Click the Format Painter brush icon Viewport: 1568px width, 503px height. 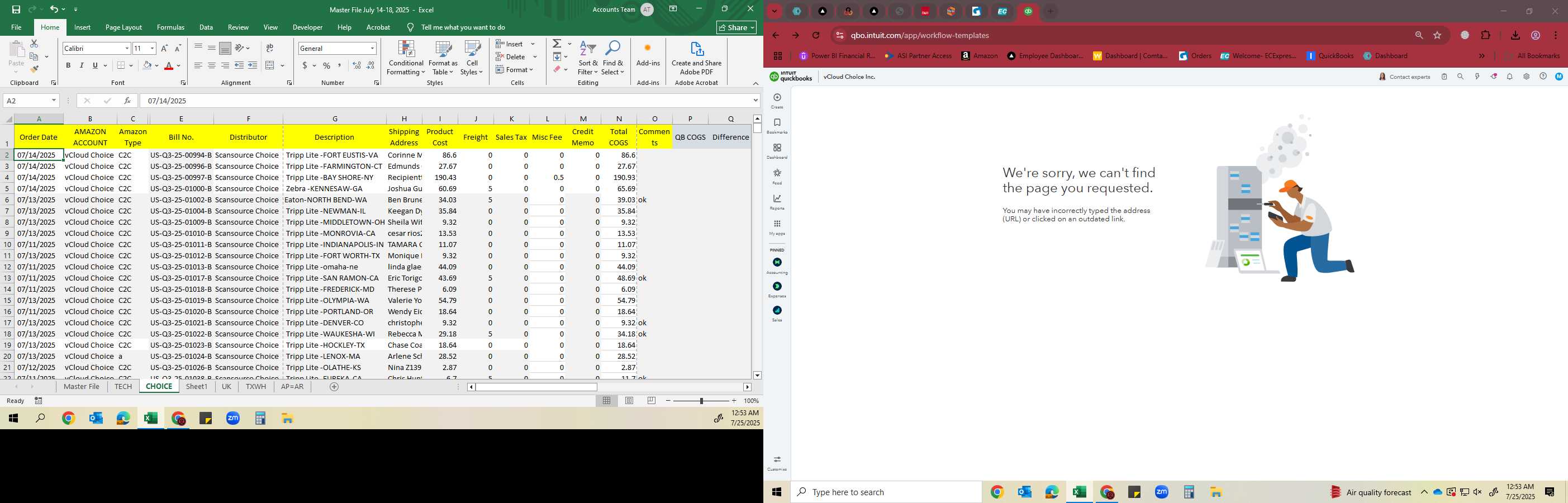(34, 69)
